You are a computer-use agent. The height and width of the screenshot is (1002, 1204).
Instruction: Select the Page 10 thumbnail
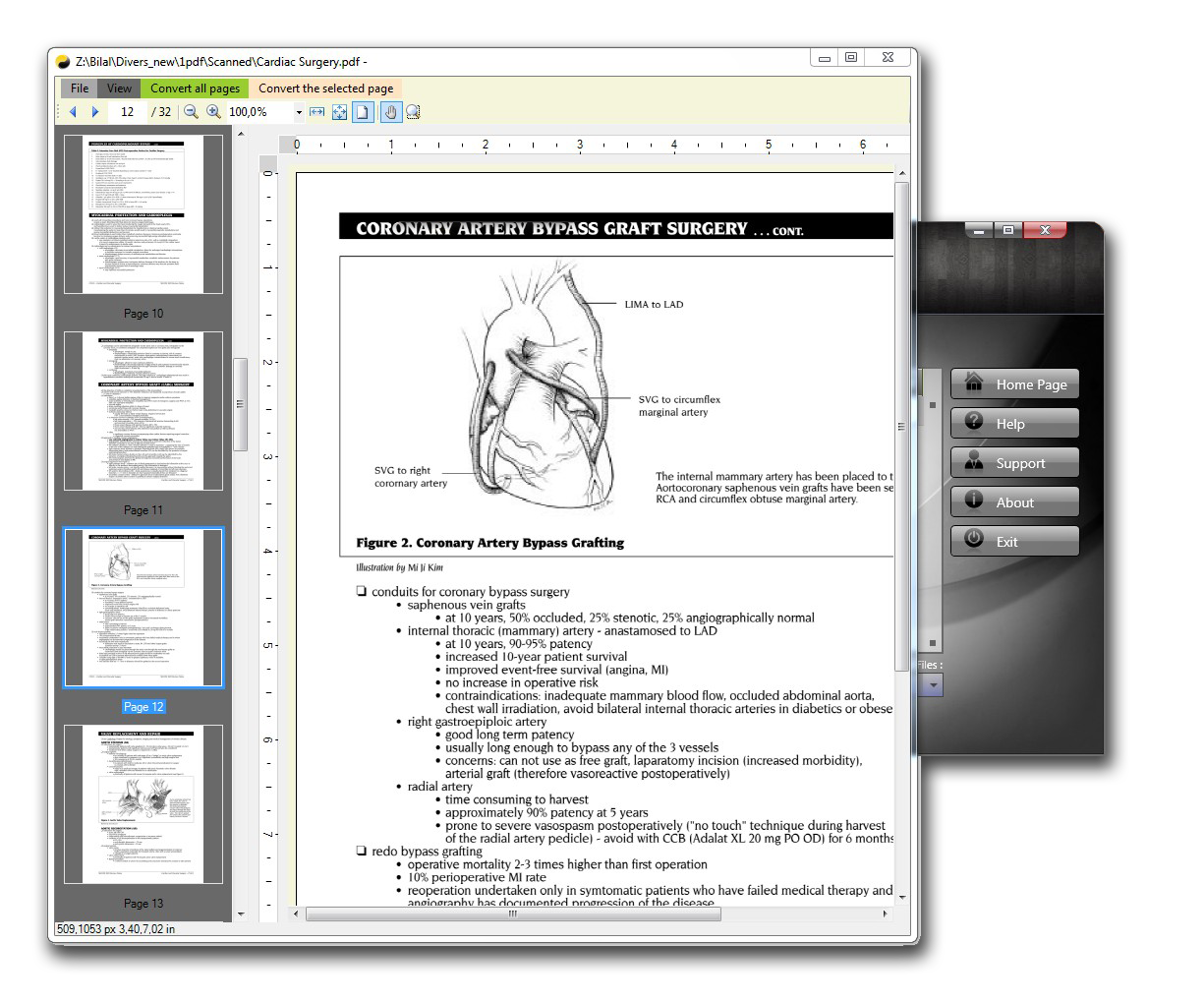pyautogui.click(x=143, y=214)
